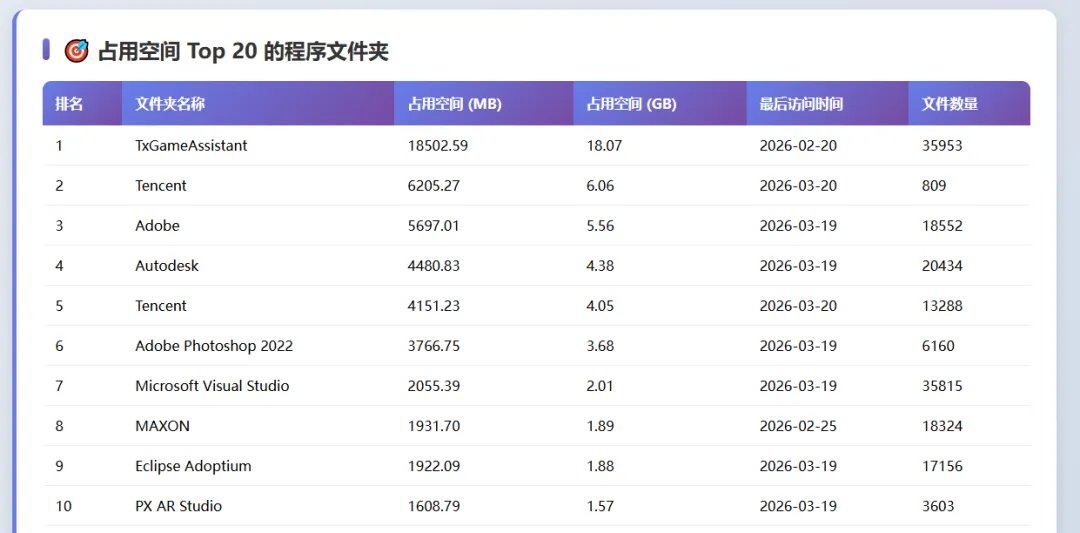Click the rank 2 Tencent entry

[x=161, y=186]
